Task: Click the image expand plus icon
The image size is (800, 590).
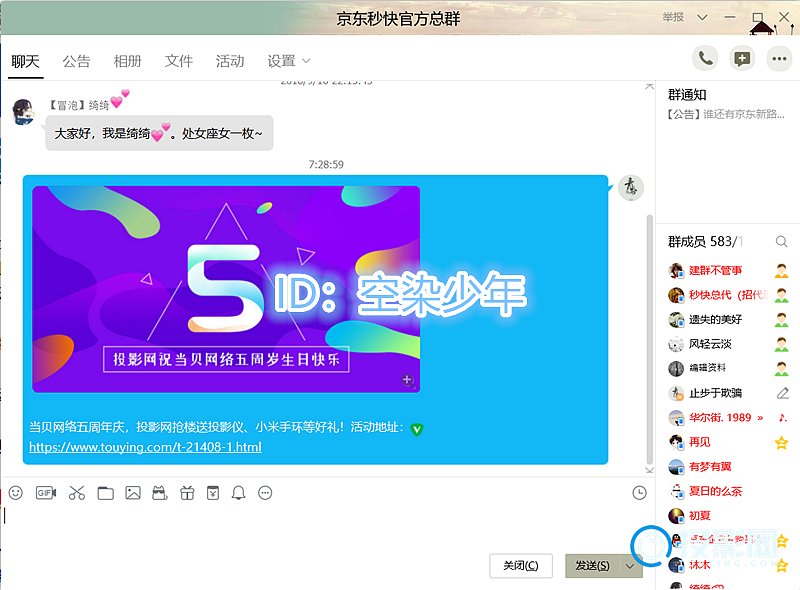Action: point(407,379)
